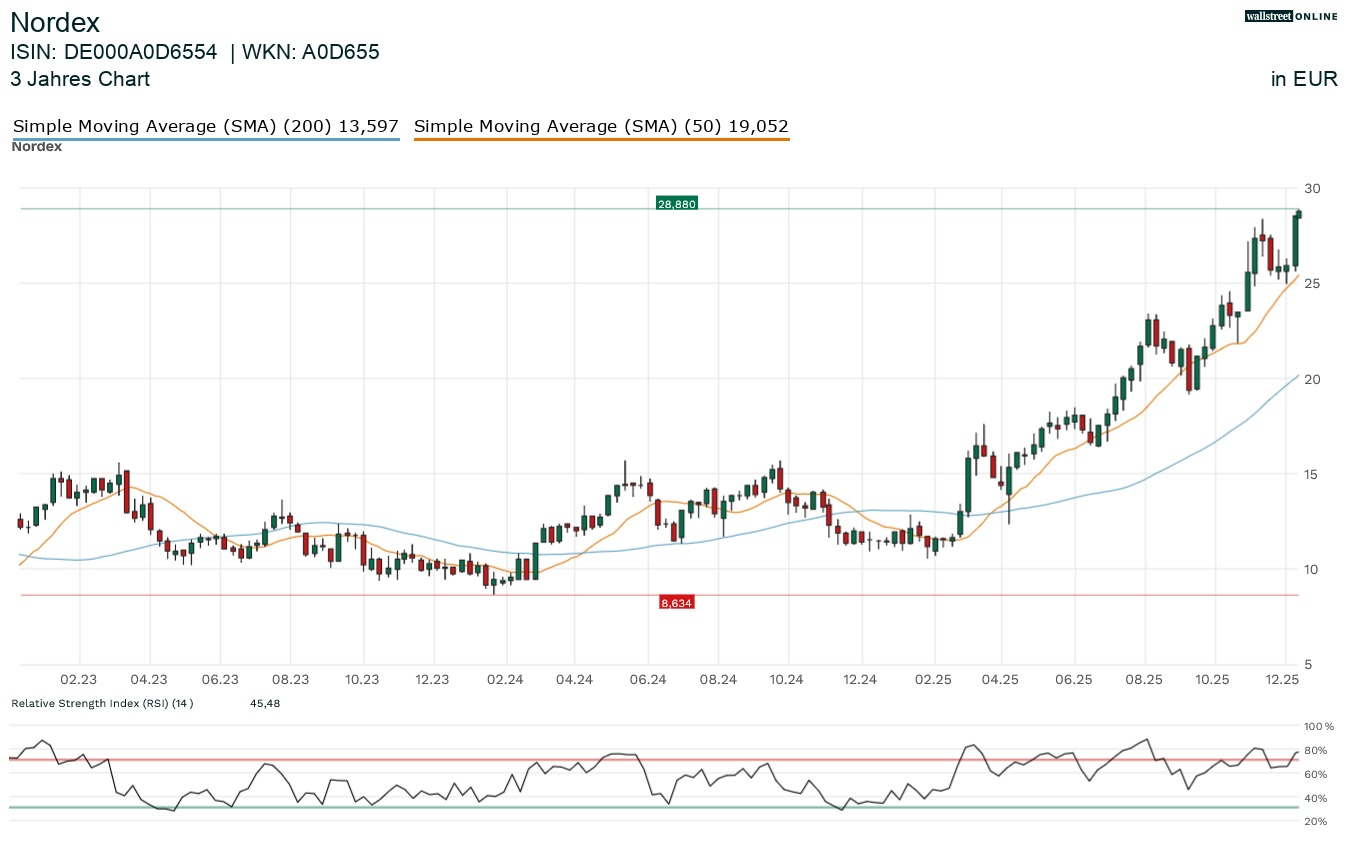Toggle Simple Moving Average (SMA) (200) visibility
This screenshot has width=1349, height=848.
[205, 126]
